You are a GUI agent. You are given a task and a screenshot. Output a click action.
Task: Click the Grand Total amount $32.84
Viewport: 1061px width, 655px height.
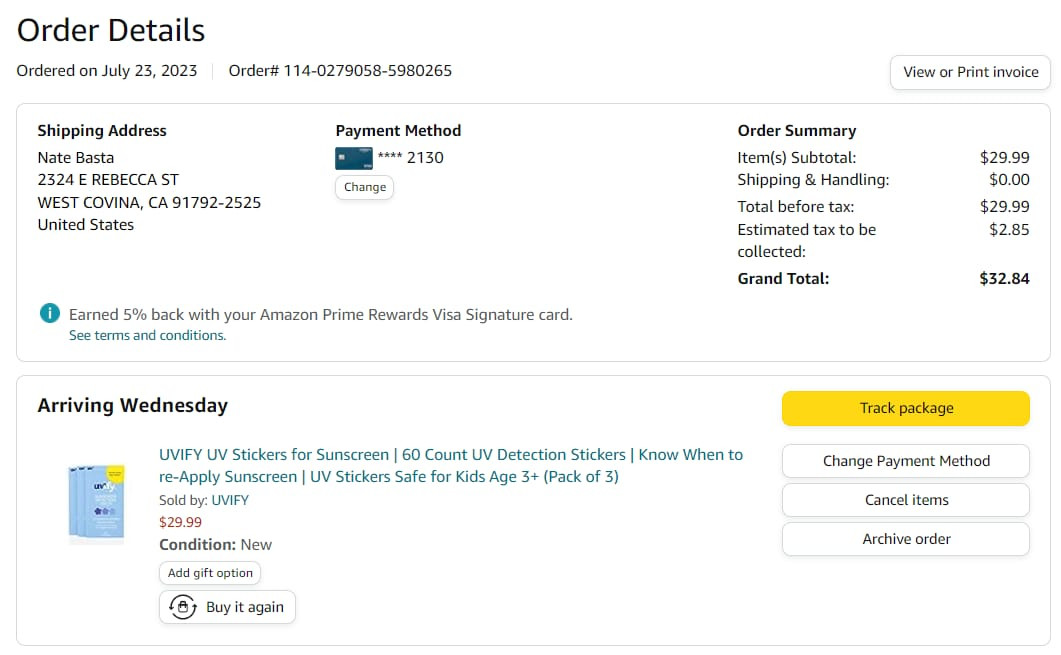1004,279
